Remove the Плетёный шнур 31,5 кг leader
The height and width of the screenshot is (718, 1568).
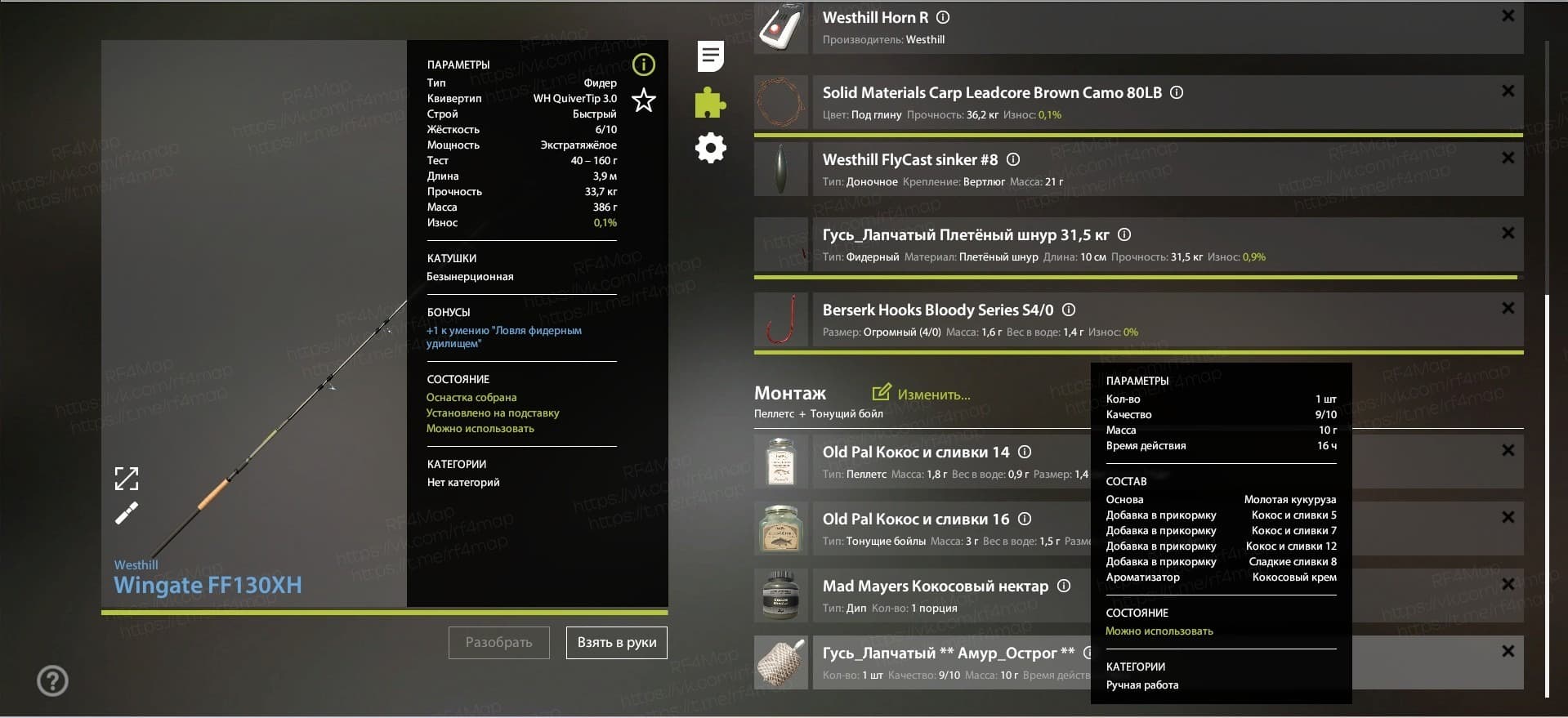point(1508,233)
